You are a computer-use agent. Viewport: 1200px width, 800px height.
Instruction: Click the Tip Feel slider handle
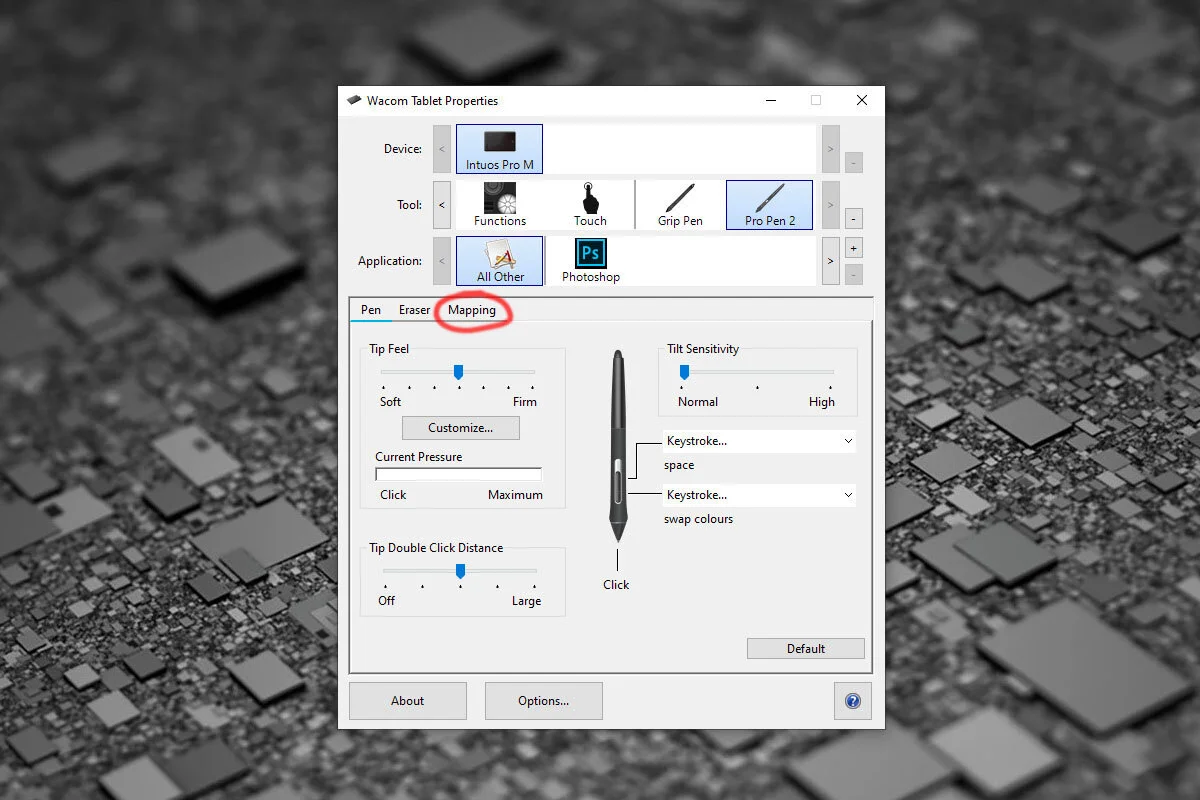[458, 372]
